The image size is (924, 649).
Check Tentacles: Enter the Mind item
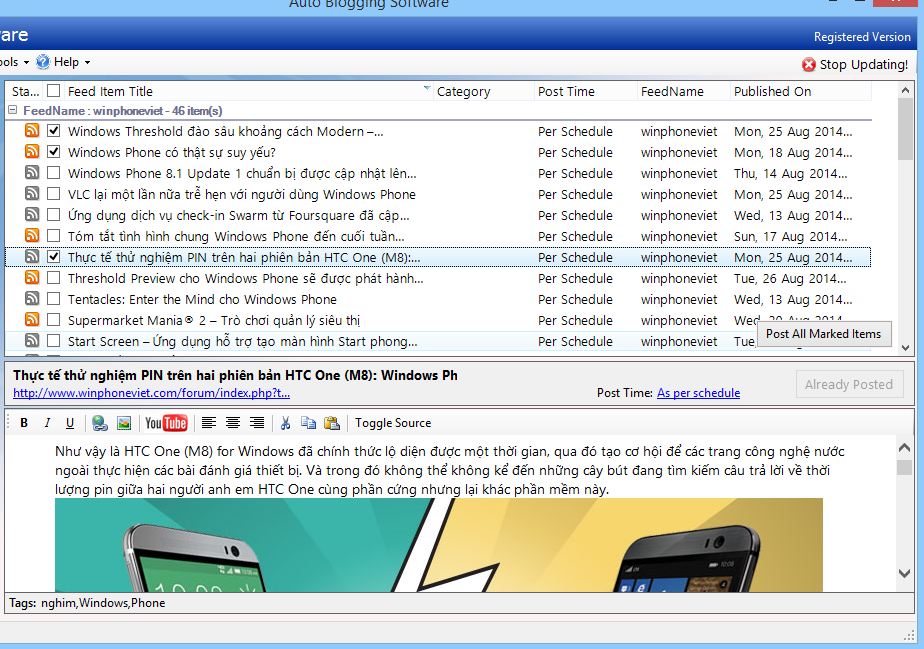54,299
